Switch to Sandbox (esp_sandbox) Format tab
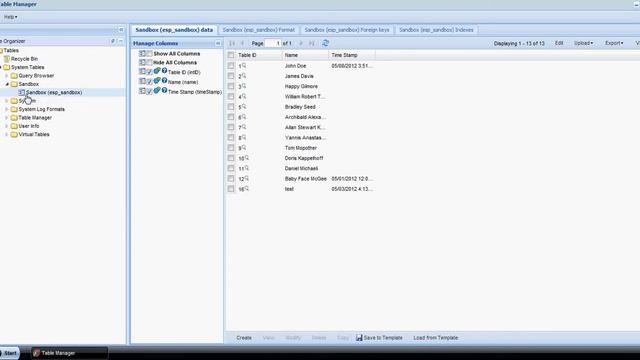This screenshot has width=640, height=360. point(259,30)
